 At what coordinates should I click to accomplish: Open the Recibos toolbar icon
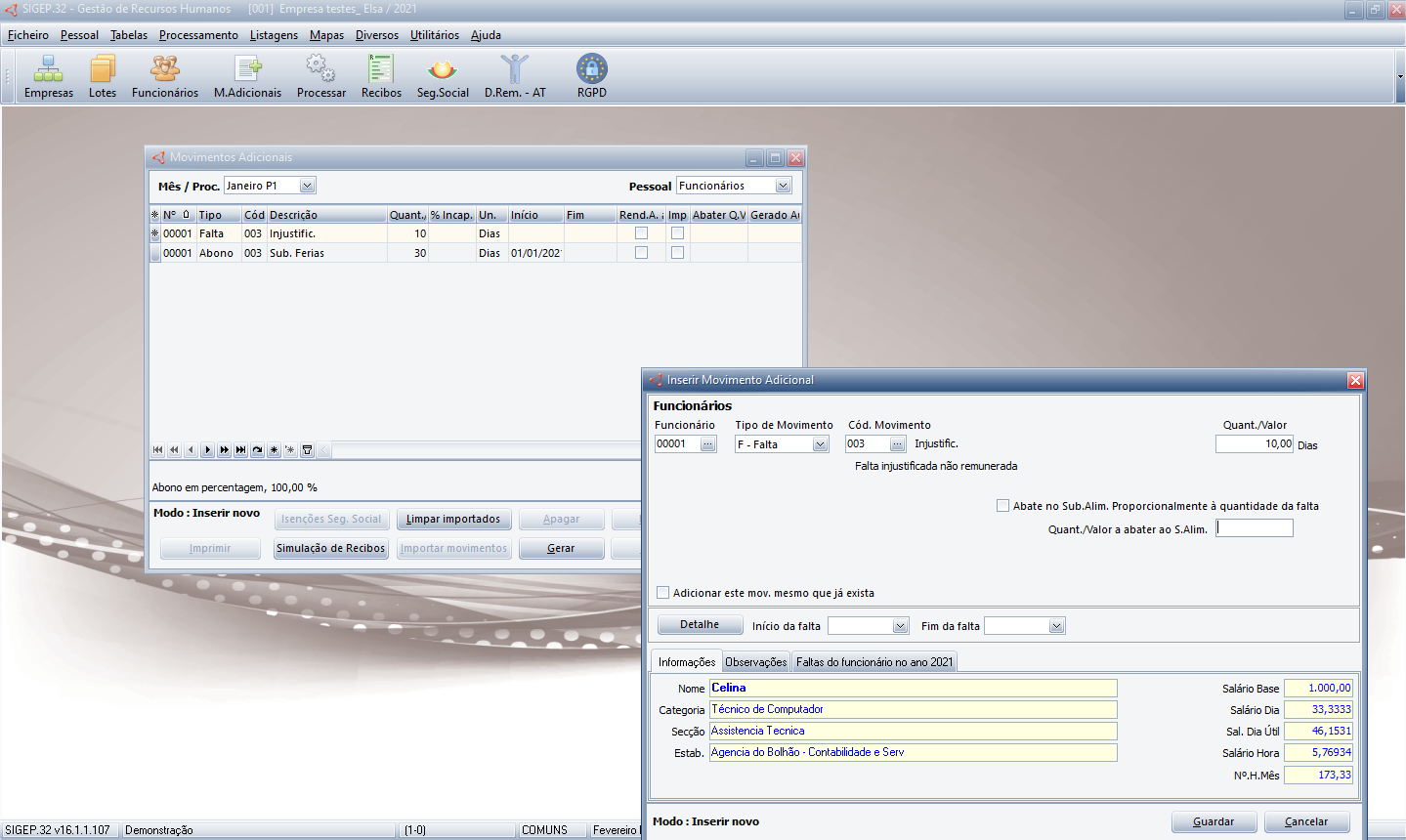pyautogui.click(x=381, y=76)
